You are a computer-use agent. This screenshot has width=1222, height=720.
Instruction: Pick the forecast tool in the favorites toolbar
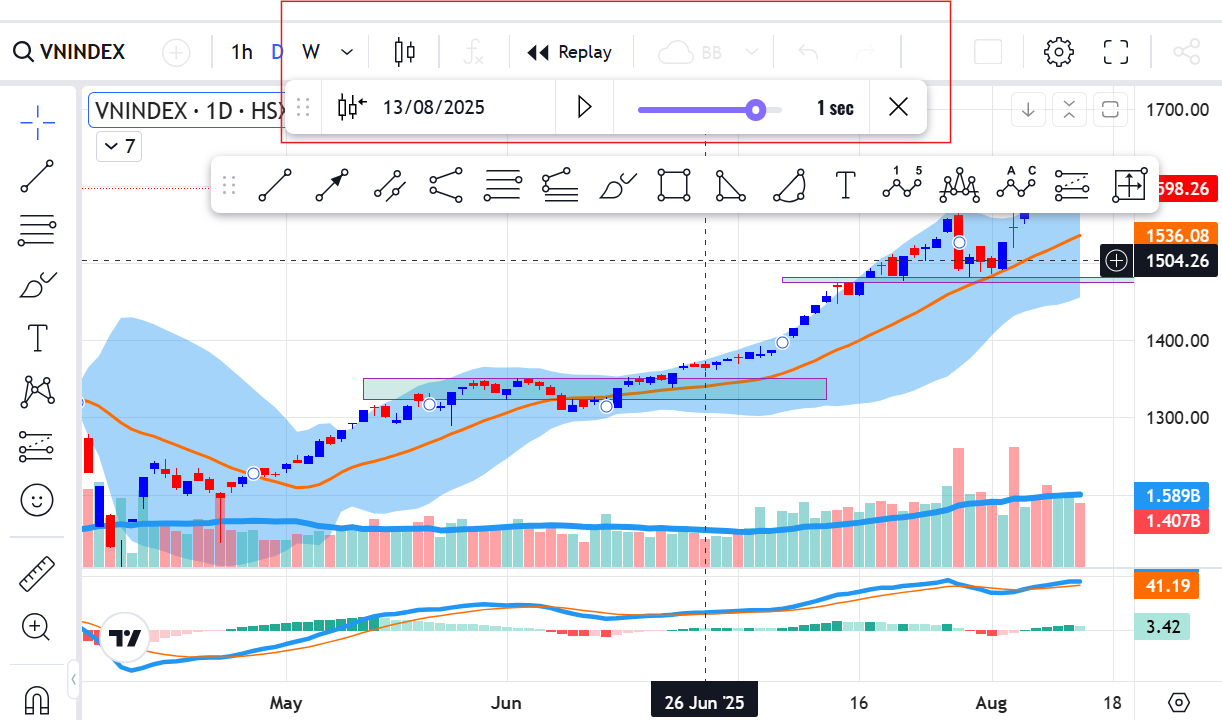click(1072, 185)
